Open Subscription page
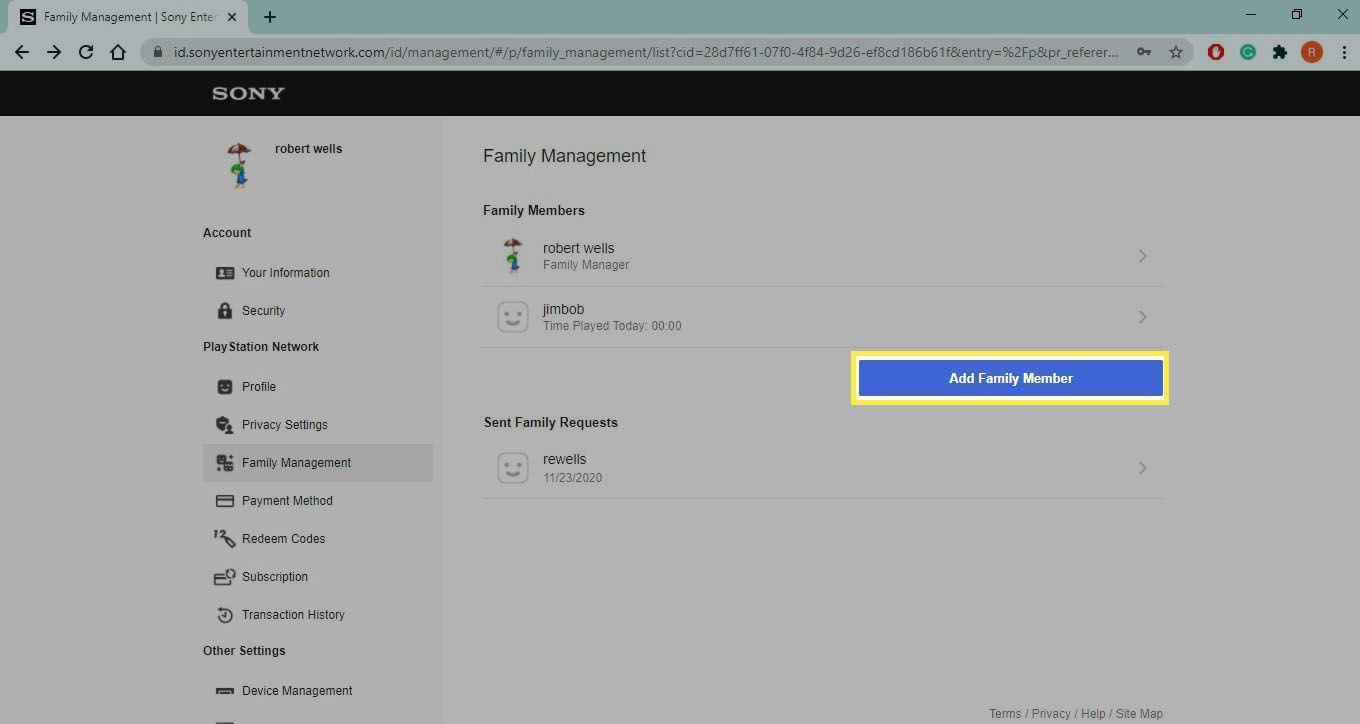The width and height of the screenshot is (1360, 724). [275, 577]
